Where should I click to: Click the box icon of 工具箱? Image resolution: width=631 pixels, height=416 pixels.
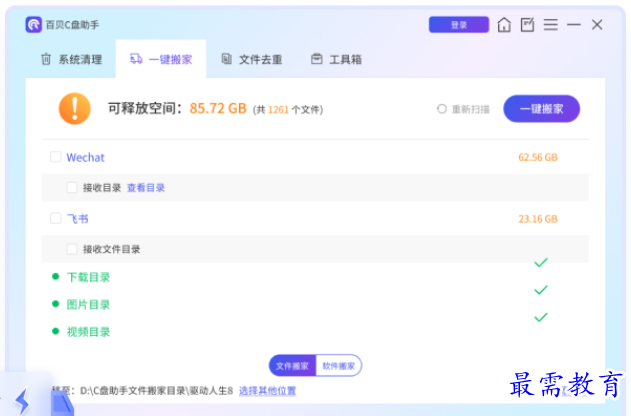coord(317,59)
